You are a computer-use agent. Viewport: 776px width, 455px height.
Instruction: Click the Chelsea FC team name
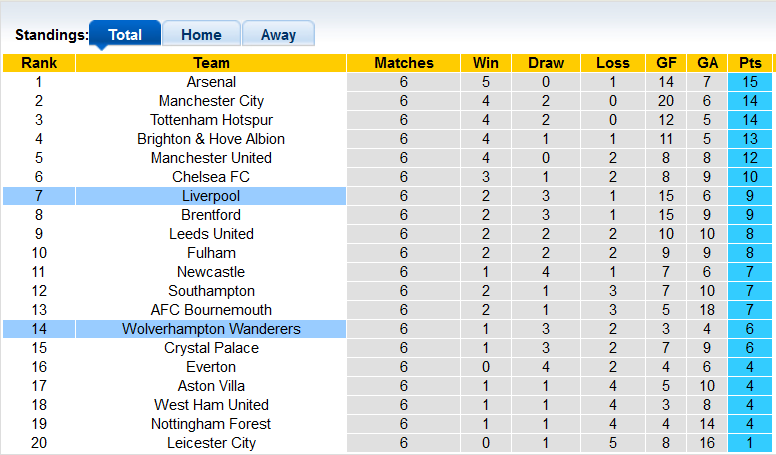click(x=211, y=177)
